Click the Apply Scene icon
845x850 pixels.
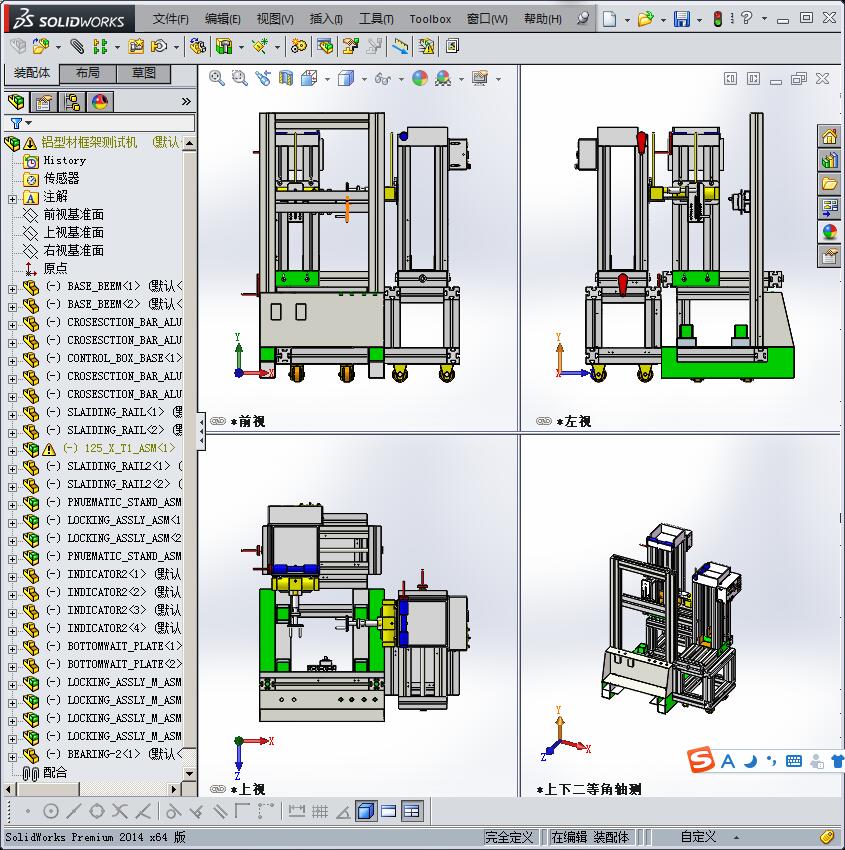[443, 79]
